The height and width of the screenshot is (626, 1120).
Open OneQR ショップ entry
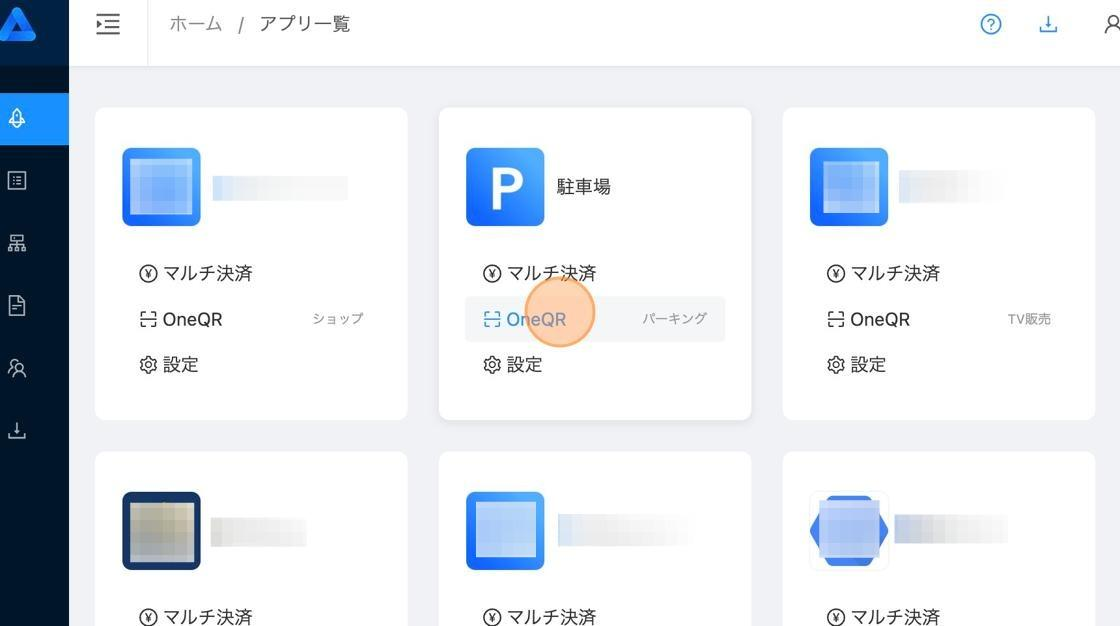pos(251,319)
